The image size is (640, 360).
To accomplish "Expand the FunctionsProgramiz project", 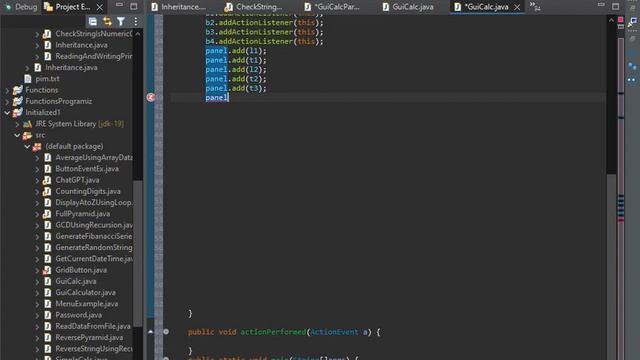I will coord(7,102).
